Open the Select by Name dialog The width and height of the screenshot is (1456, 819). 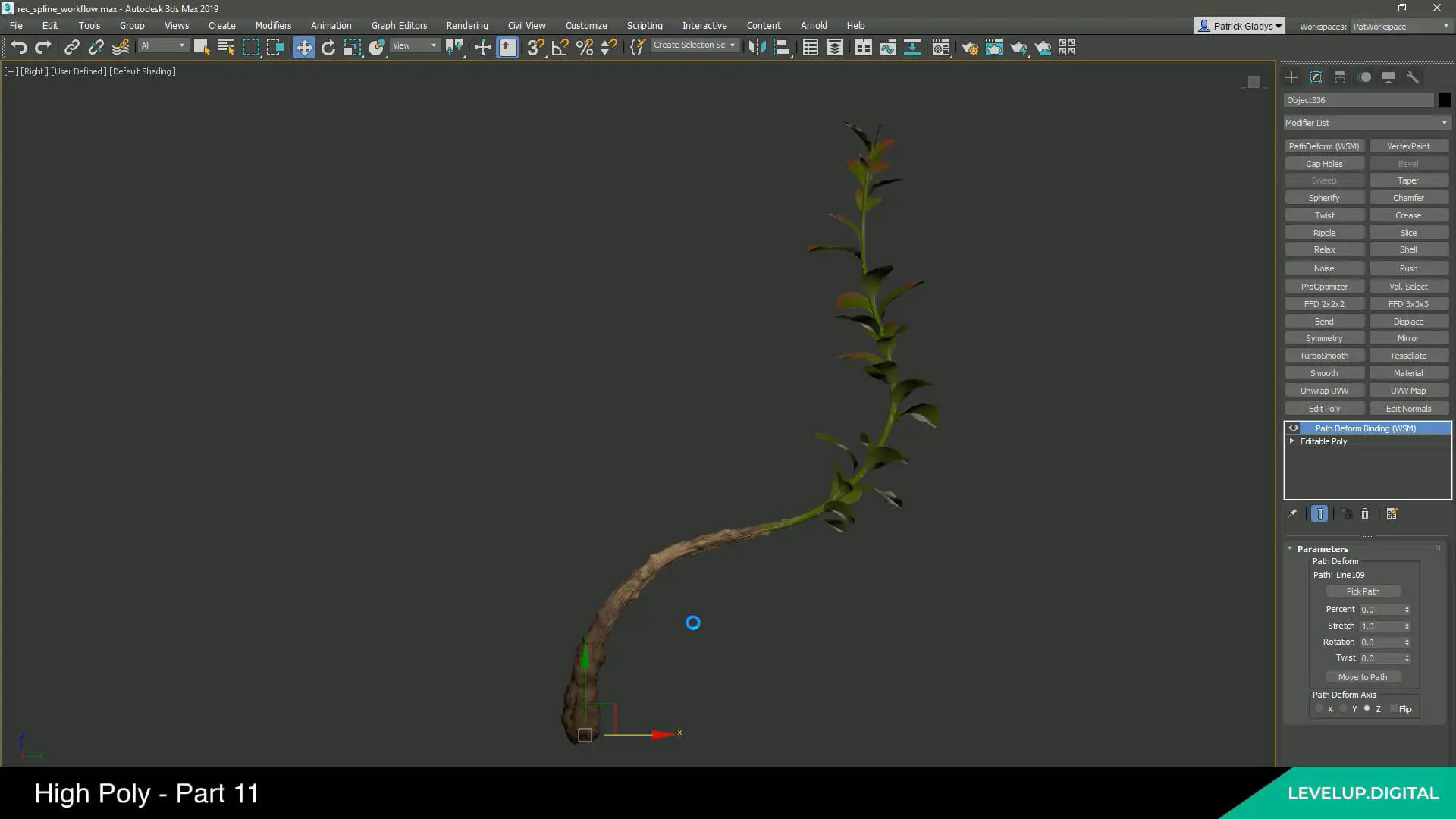coord(226,48)
